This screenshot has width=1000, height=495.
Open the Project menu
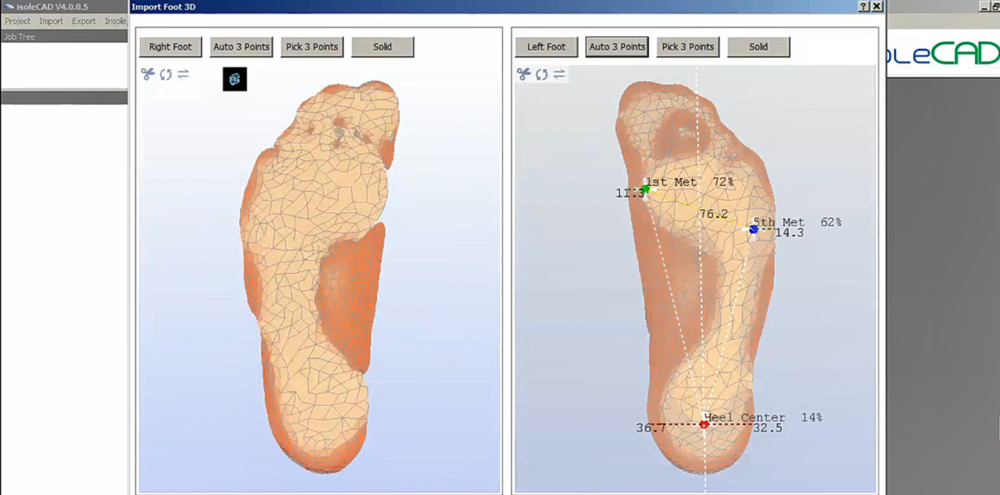coord(17,21)
